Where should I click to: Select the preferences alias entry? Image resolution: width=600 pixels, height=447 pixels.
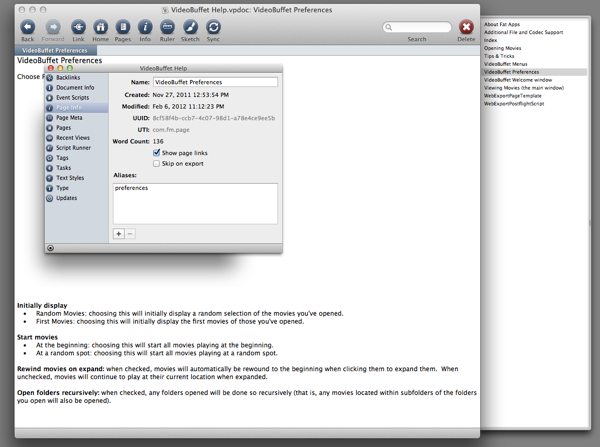[x=131, y=188]
